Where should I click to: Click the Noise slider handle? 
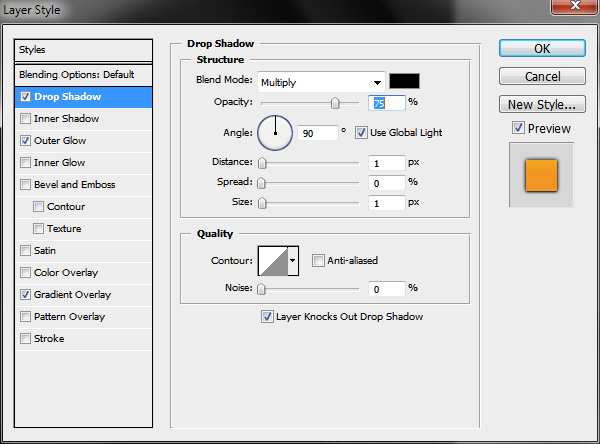point(261,289)
